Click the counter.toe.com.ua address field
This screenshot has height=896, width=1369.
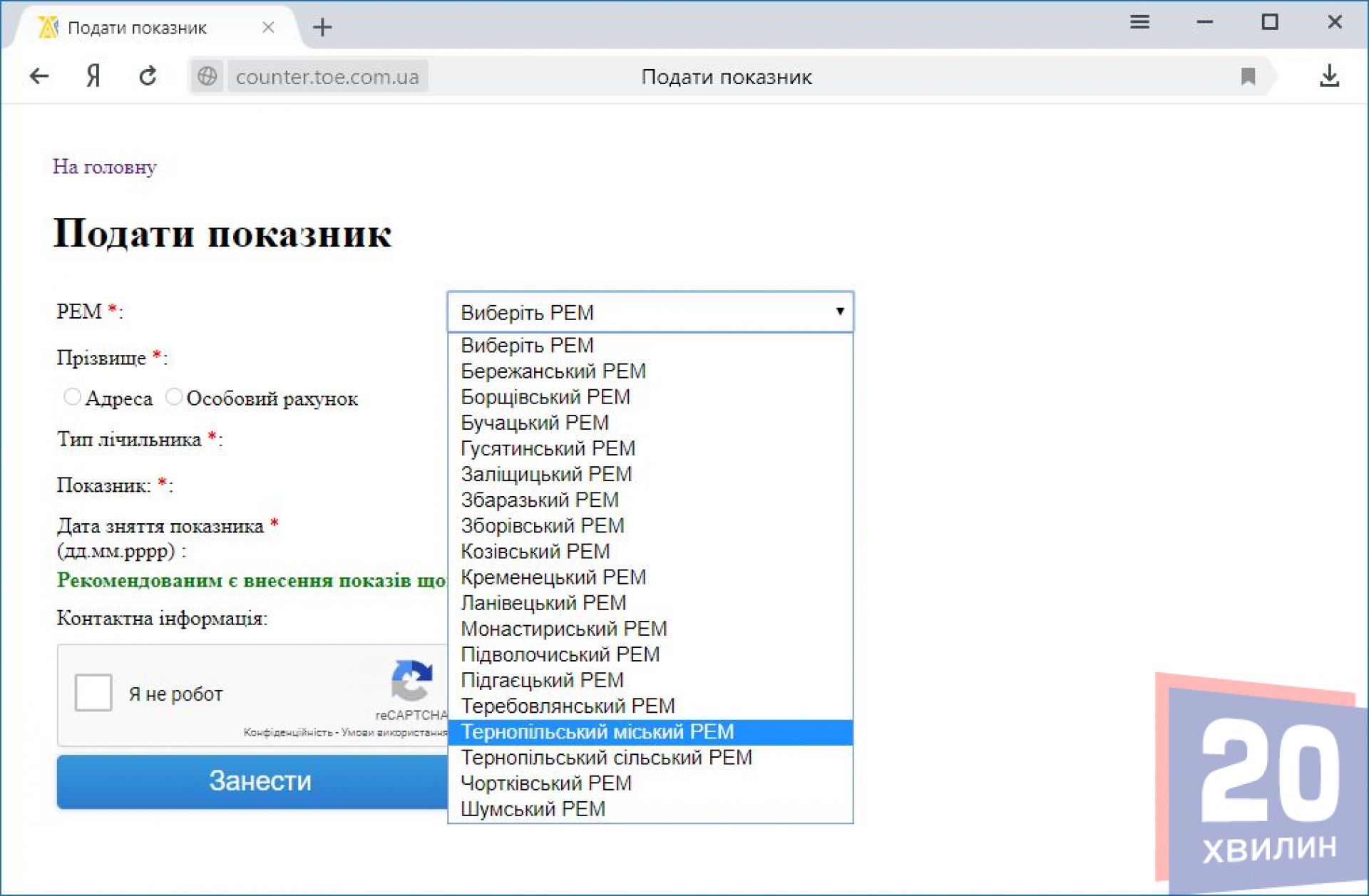[x=327, y=77]
